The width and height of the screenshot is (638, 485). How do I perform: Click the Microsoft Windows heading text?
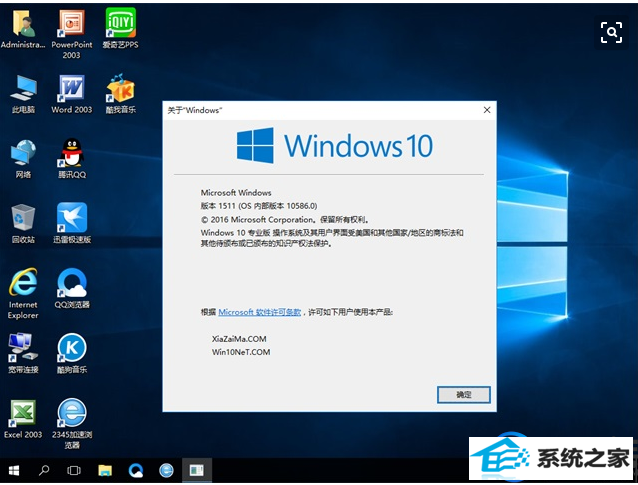pos(236,192)
